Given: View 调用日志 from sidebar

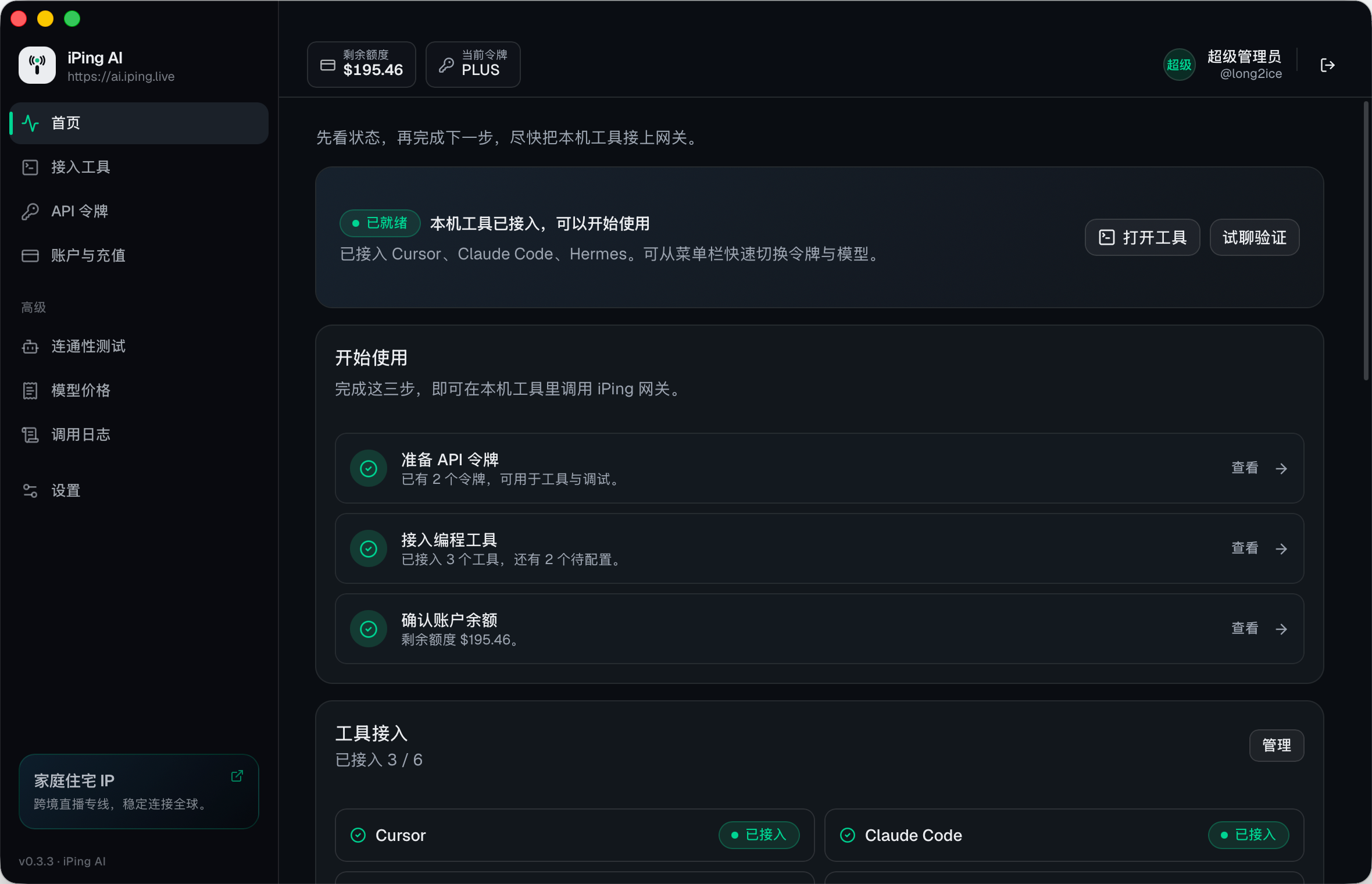Looking at the screenshot, I should pyautogui.click(x=140, y=435).
